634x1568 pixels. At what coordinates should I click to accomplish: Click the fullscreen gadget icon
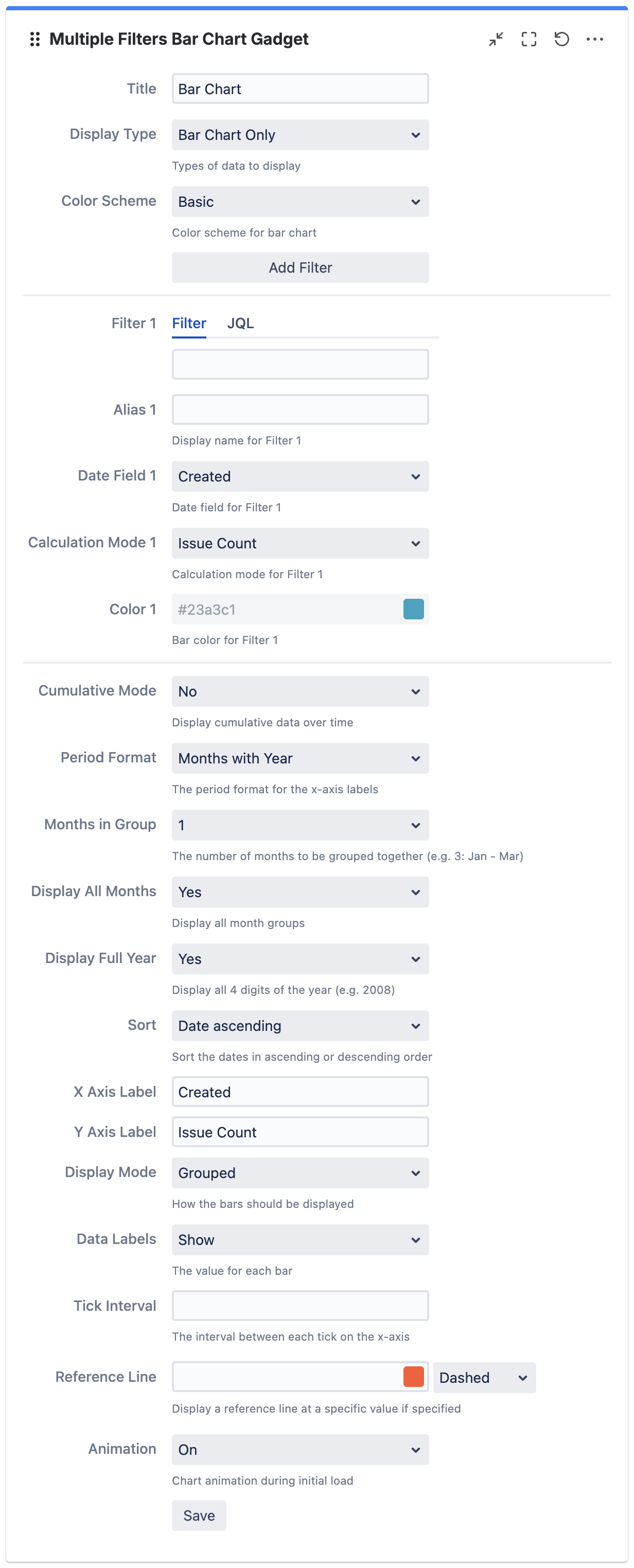pos(529,40)
